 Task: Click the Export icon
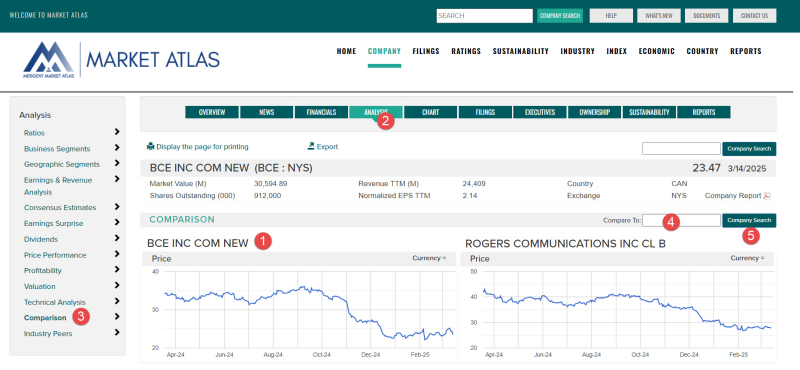[x=311, y=146]
